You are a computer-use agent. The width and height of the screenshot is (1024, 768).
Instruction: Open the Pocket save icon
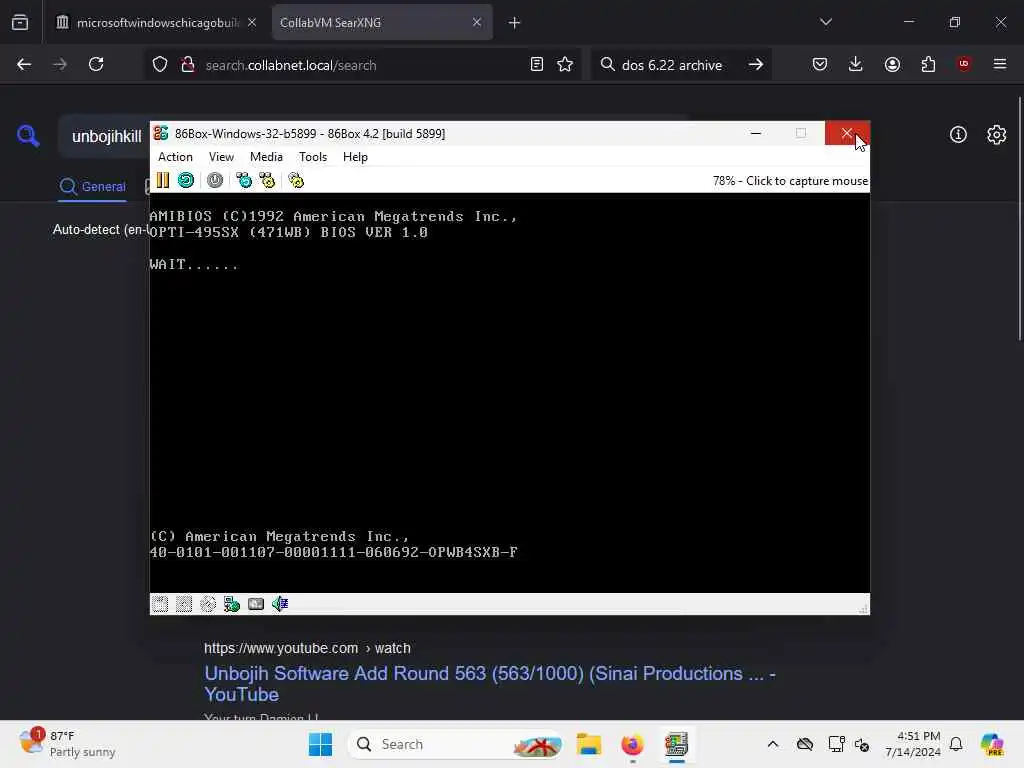point(820,64)
